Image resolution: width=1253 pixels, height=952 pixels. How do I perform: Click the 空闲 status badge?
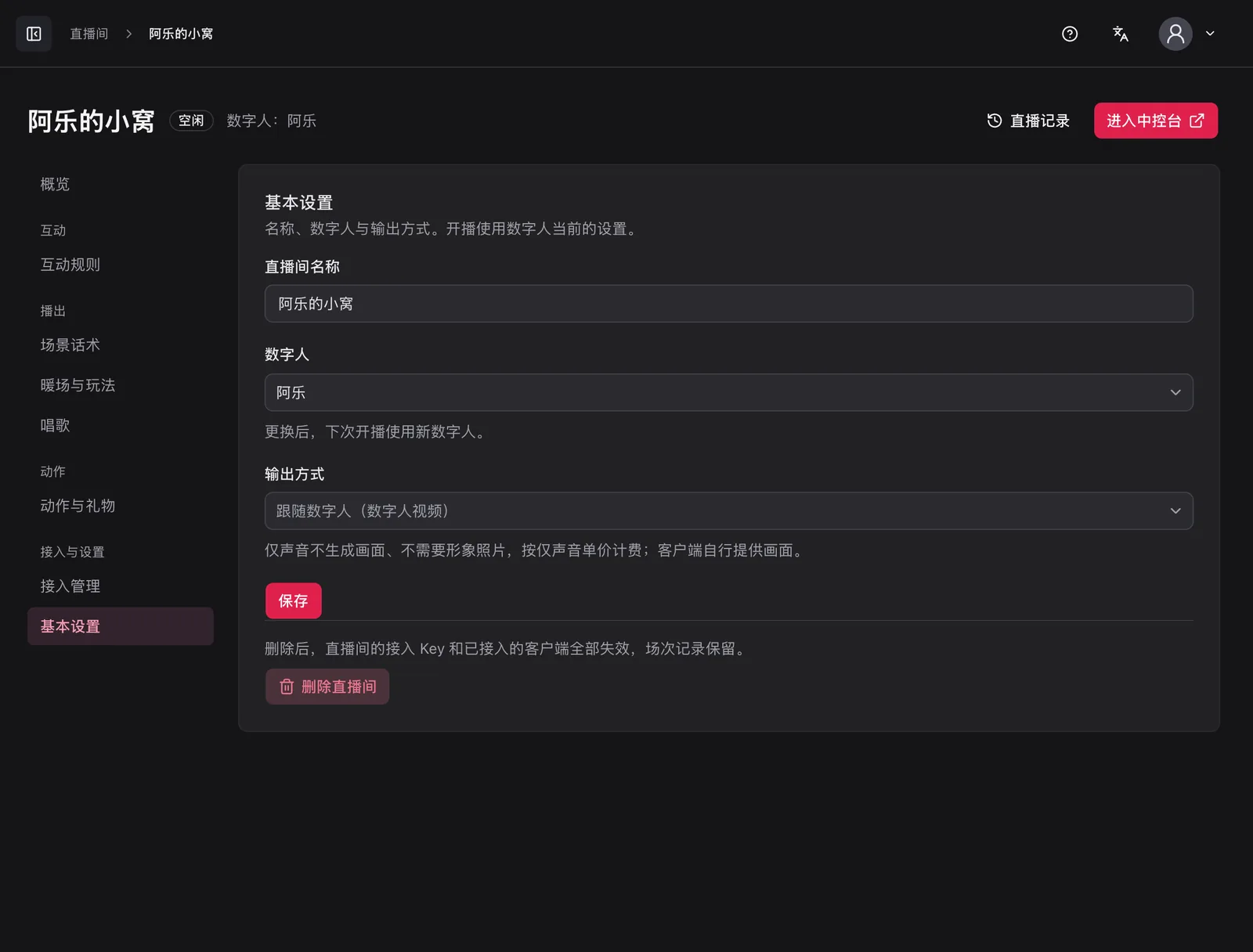pyautogui.click(x=191, y=121)
